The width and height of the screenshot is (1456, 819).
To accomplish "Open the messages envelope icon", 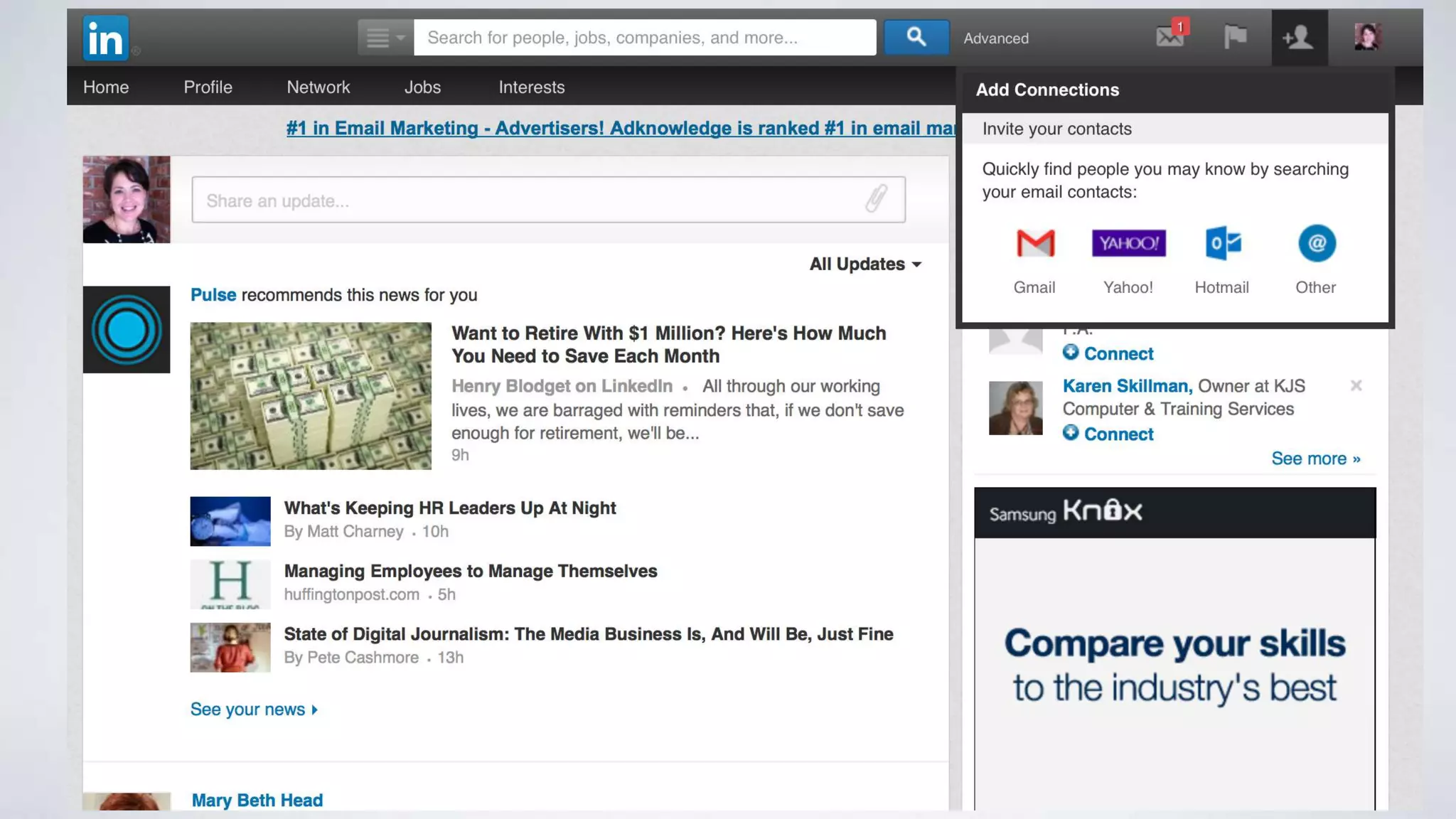I will (1170, 36).
